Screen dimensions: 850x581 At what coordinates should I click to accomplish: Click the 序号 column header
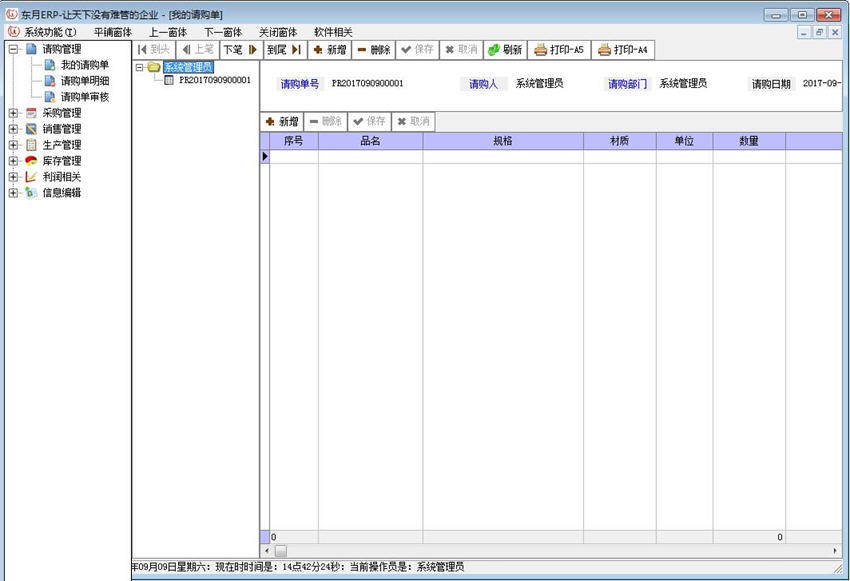tap(293, 141)
